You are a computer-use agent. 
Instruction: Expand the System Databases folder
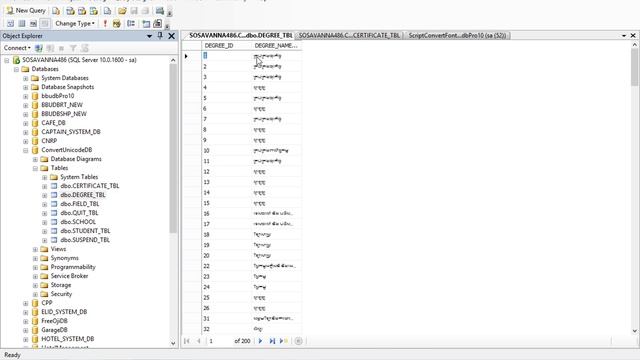pos(26,78)
